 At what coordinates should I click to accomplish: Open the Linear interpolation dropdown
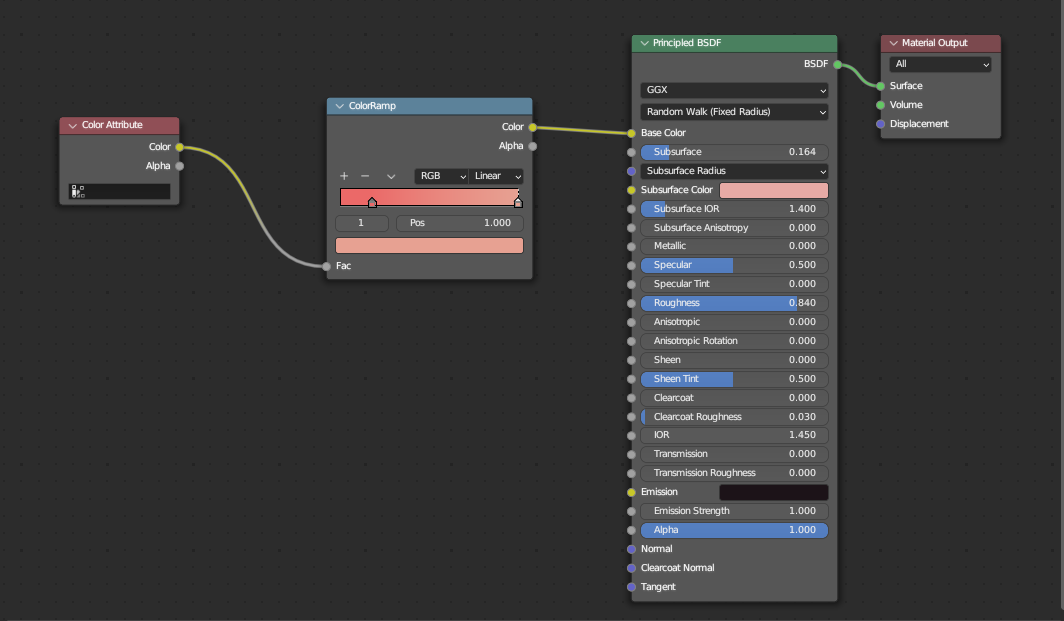pos(496,176)
